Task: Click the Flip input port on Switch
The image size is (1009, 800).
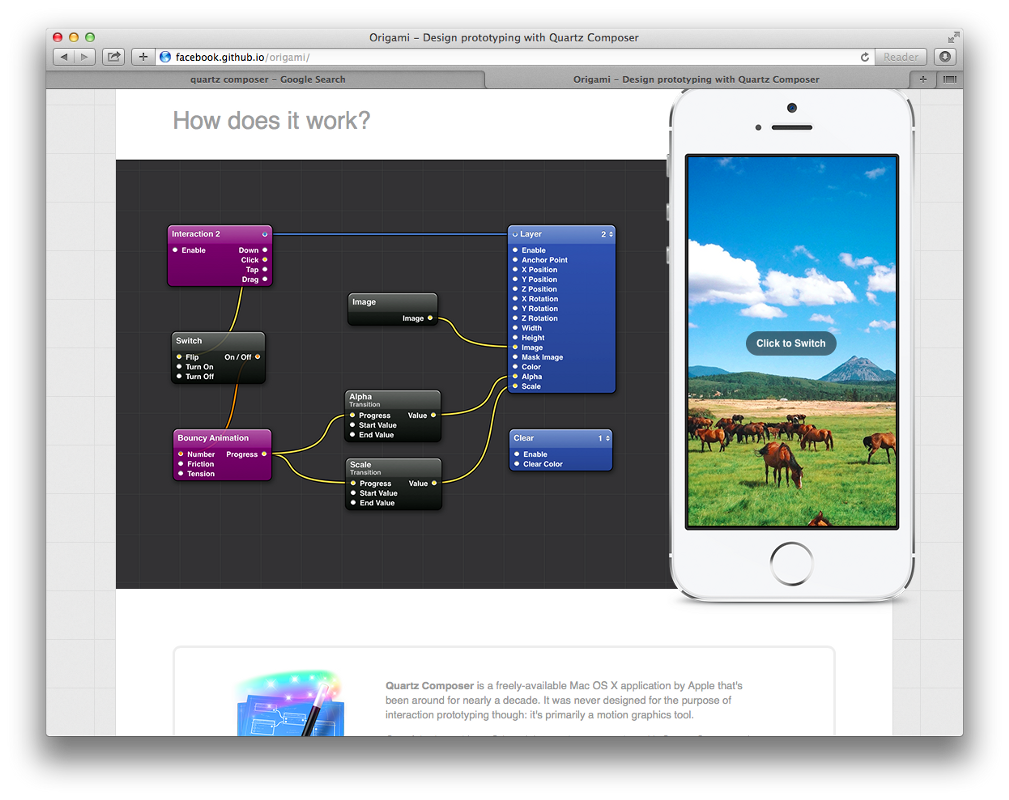Action: [x=179, y=357]
